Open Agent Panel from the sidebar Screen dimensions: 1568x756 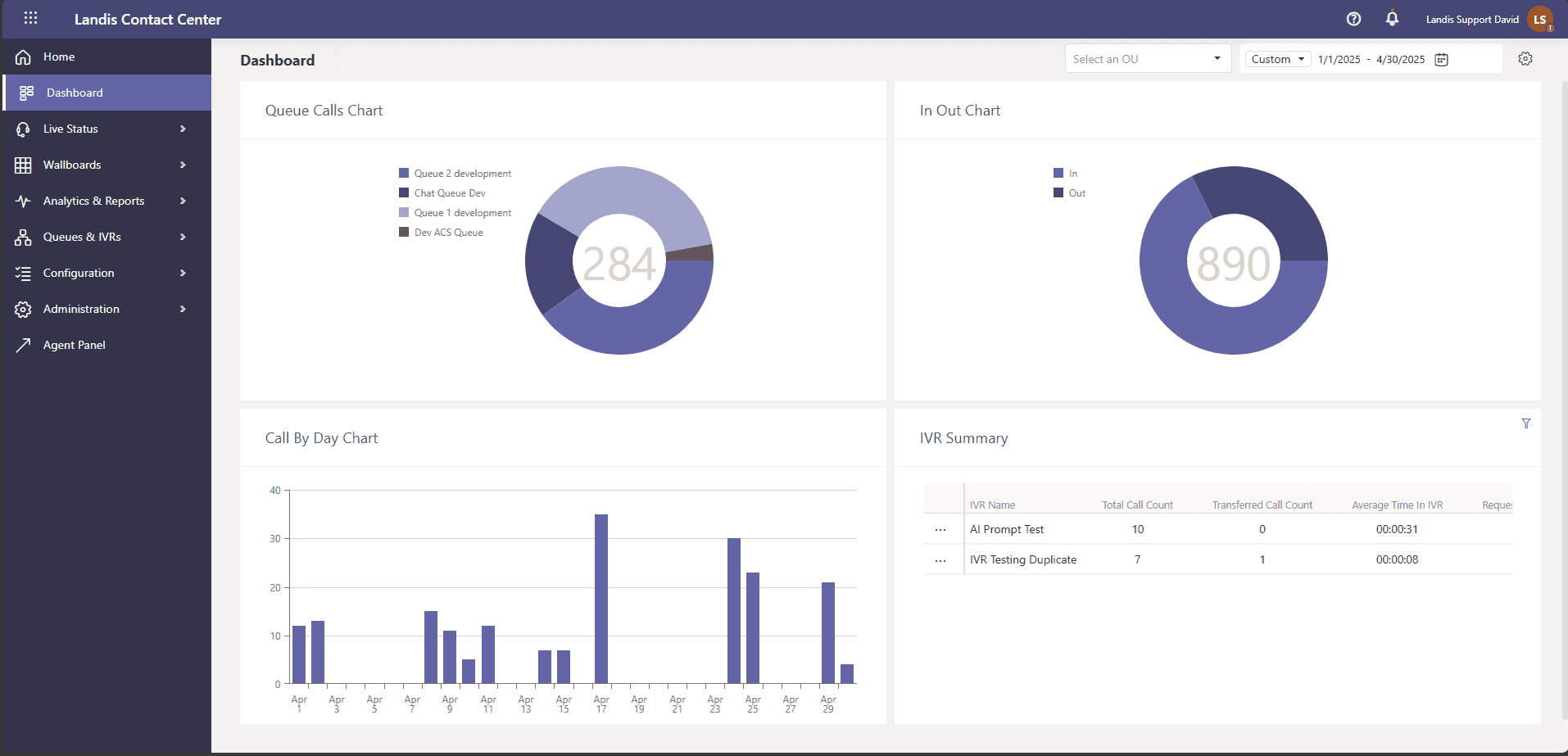coord(74,345)
